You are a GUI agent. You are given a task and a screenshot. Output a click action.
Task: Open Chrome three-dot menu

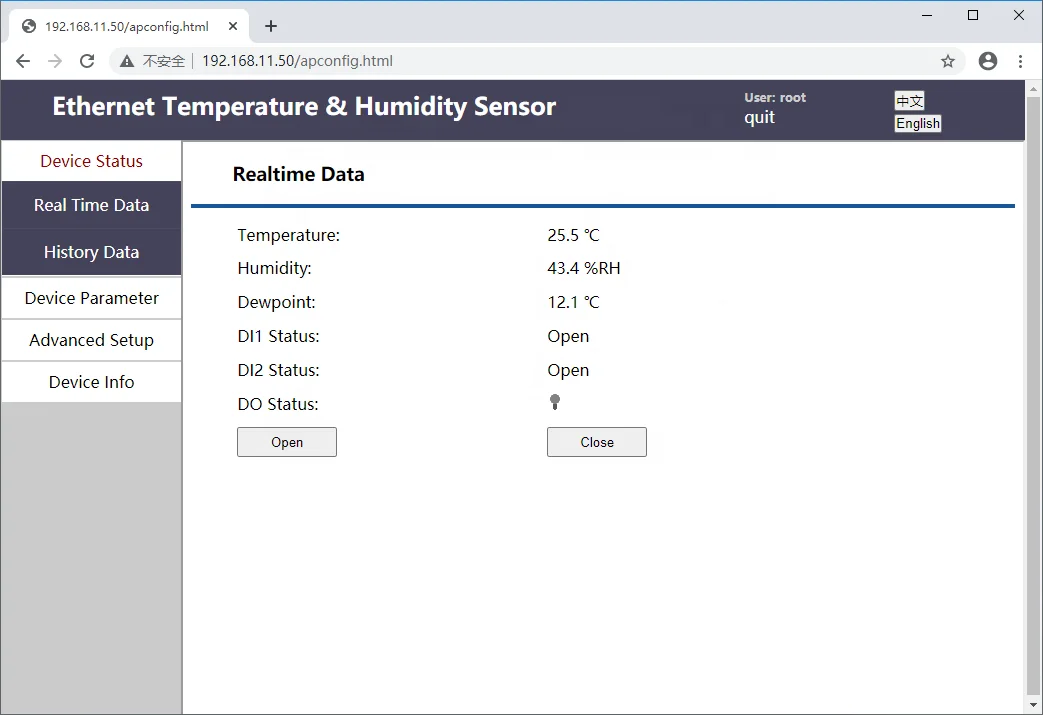click(x=1020, y=61)
